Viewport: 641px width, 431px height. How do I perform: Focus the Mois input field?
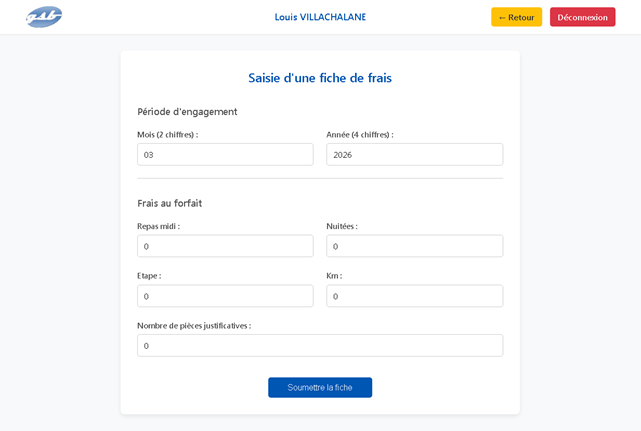point(225,155)
